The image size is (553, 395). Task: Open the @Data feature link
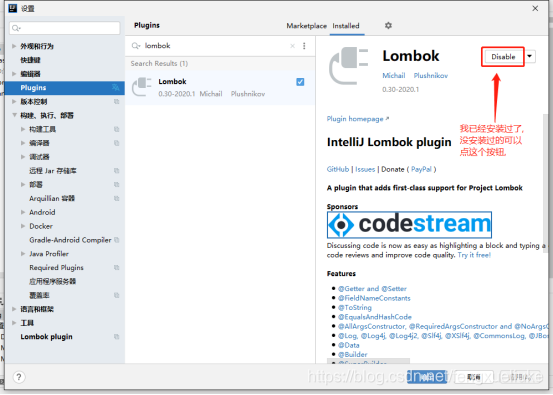coord(349,345)
